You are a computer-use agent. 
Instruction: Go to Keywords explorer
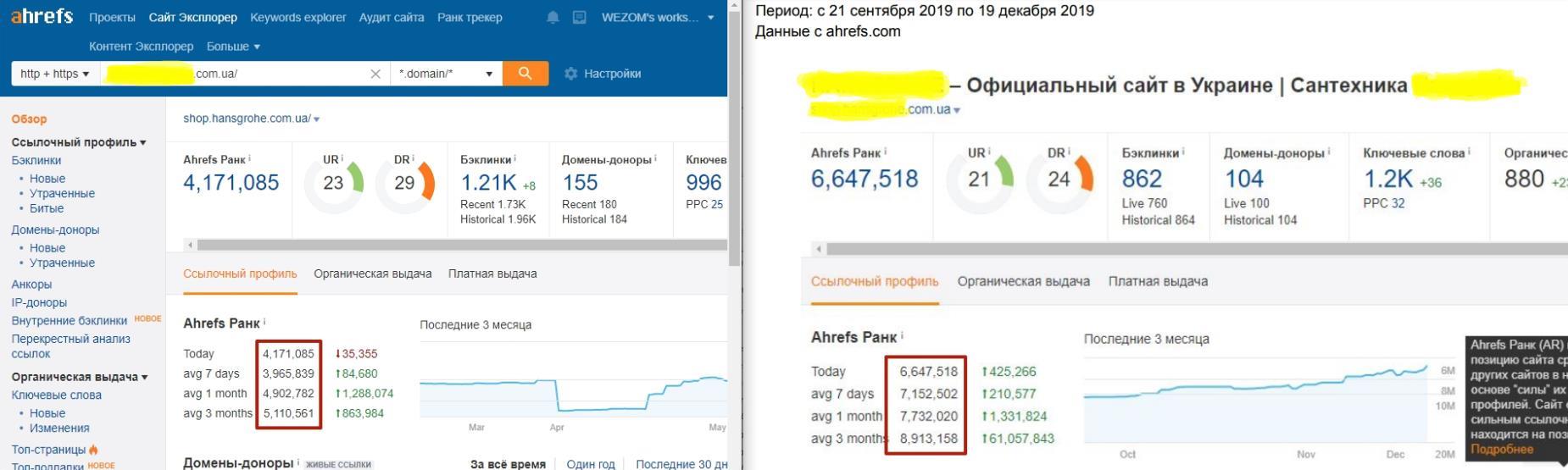pyautogui.click(x=298, y=17)
